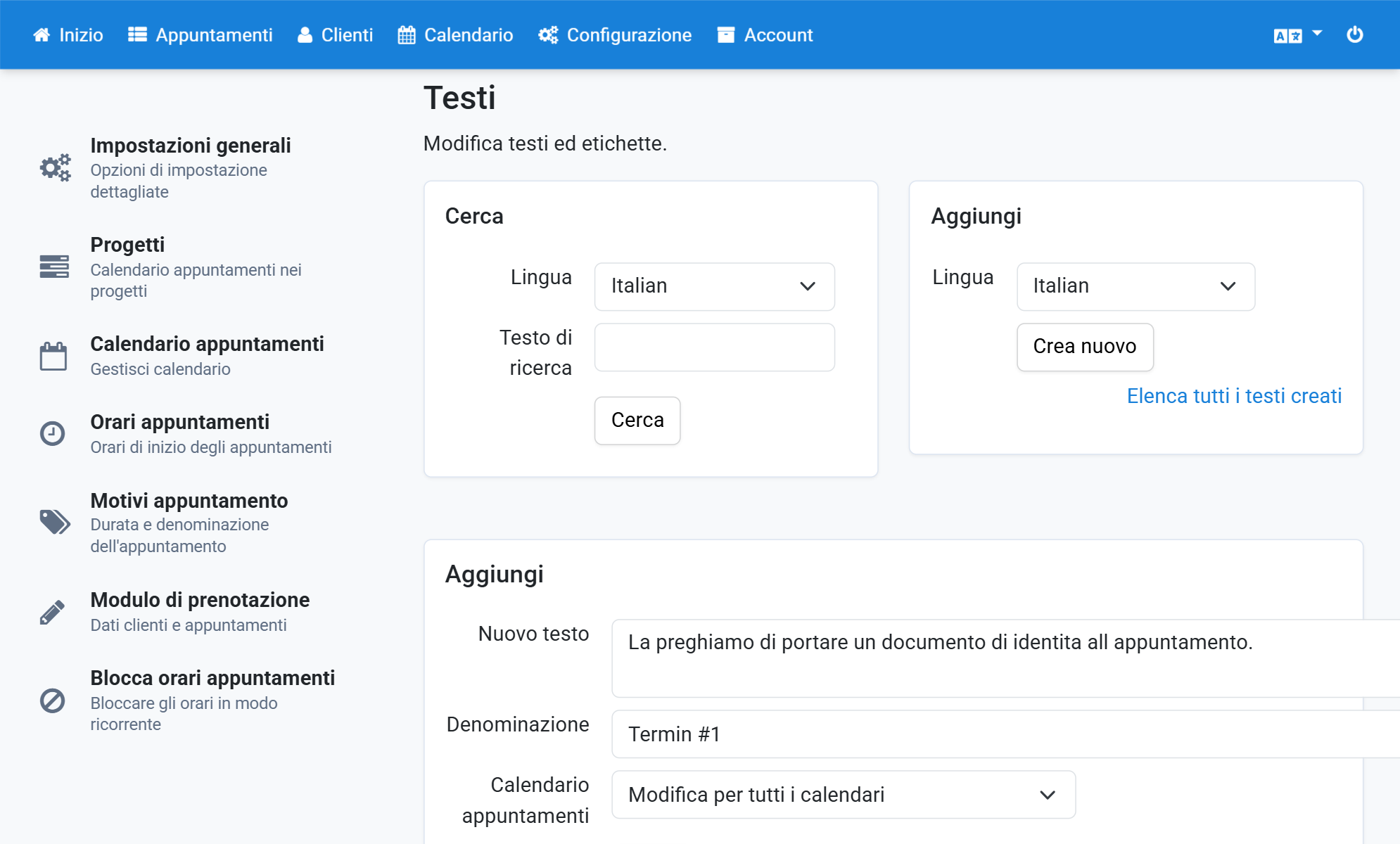The height and width of the screenshot is (844, 1400).
Task: Focus the Testo di ricerca field
Action: (x=714, y=347)
